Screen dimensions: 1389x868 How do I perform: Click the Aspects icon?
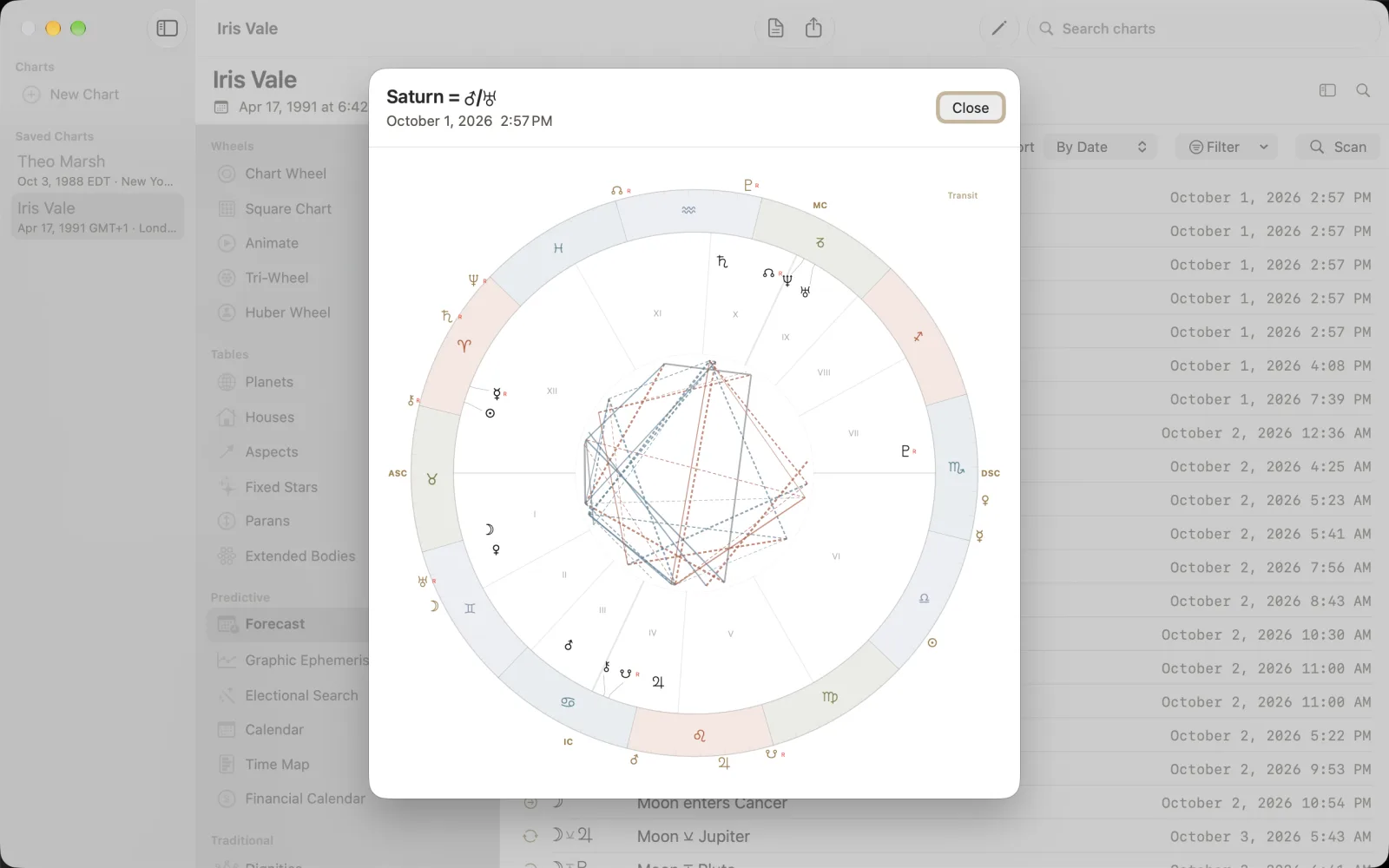pos(227,452)
